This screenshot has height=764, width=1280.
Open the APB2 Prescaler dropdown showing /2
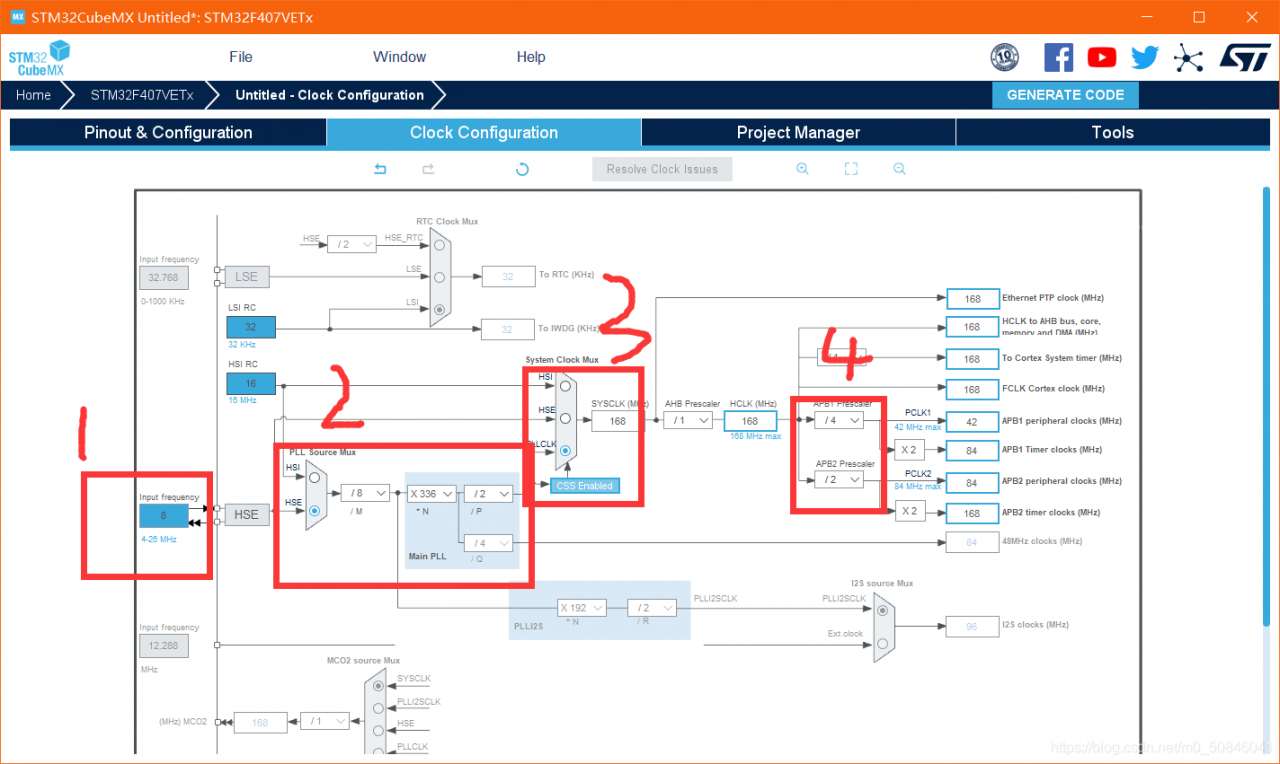click(840, 480)
